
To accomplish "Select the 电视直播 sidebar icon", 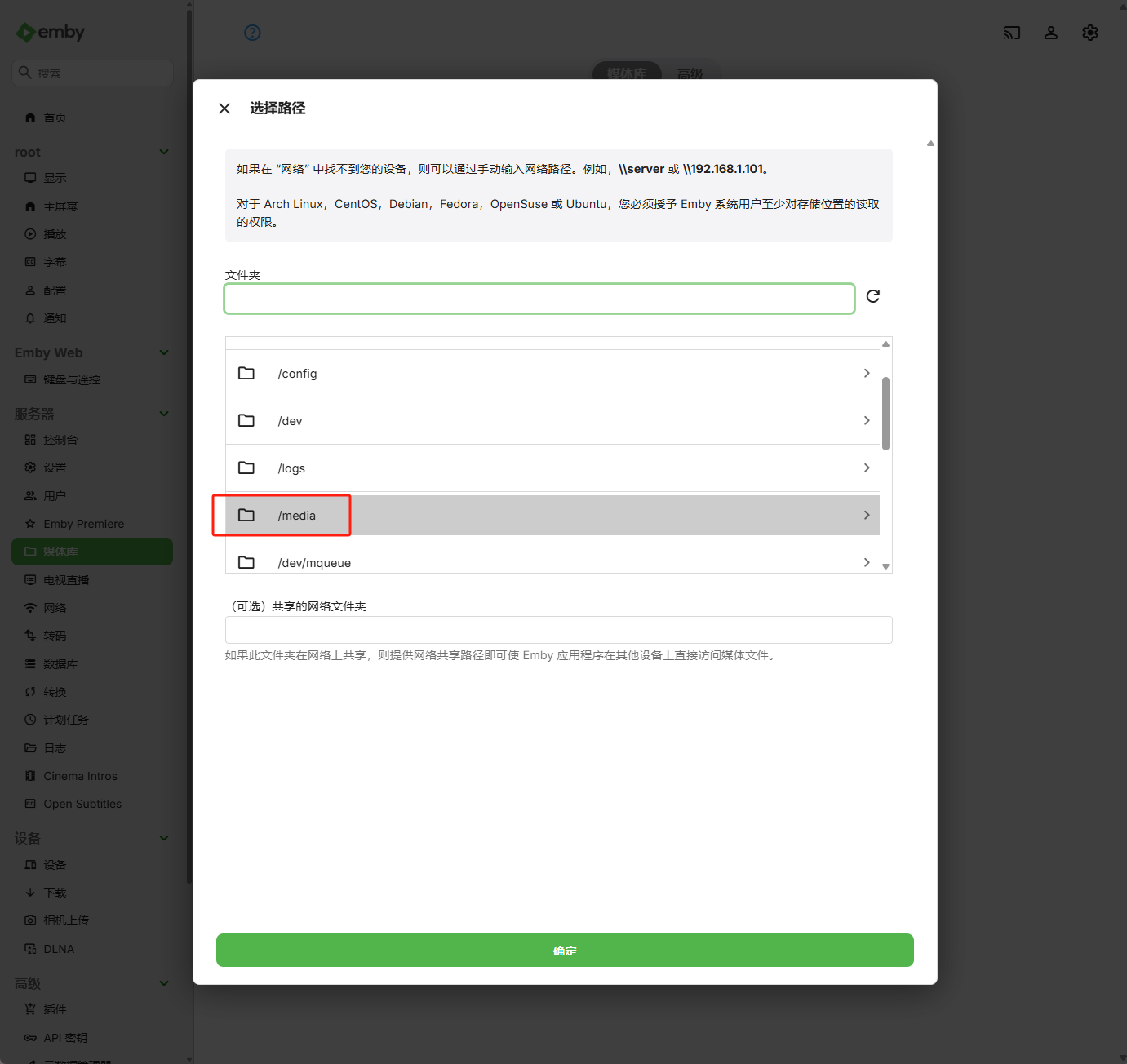I will (30, 579).
